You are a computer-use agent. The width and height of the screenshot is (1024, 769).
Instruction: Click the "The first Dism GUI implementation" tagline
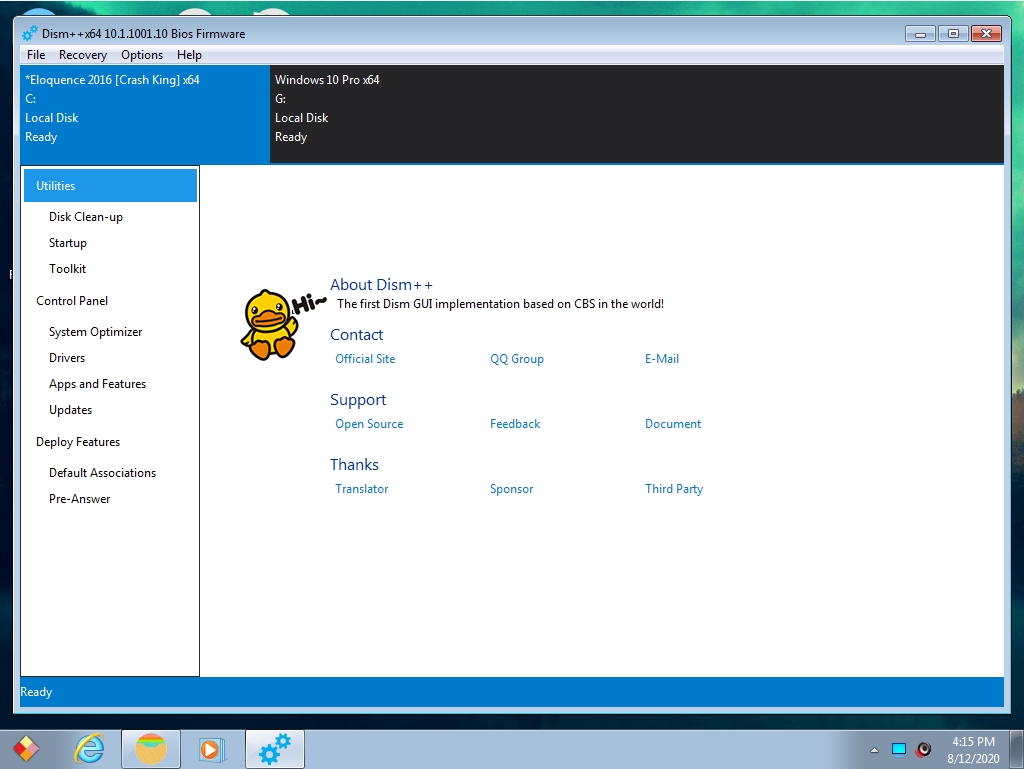point(500,304)
